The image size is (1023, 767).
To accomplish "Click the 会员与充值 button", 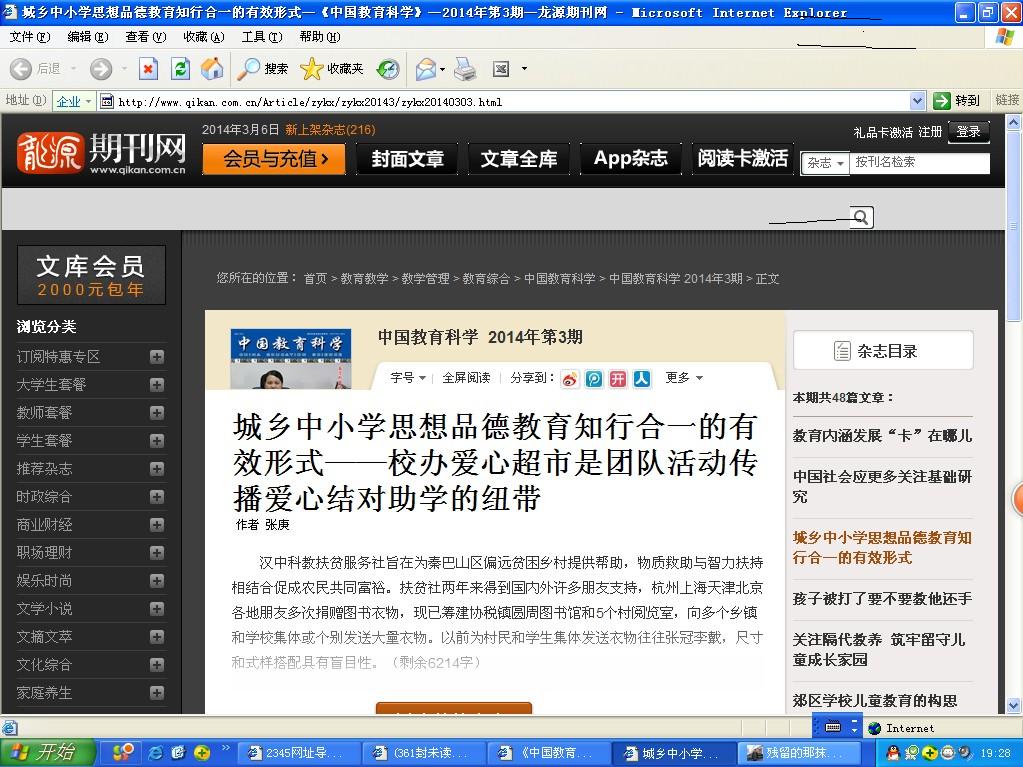I will tap(275, 159).
